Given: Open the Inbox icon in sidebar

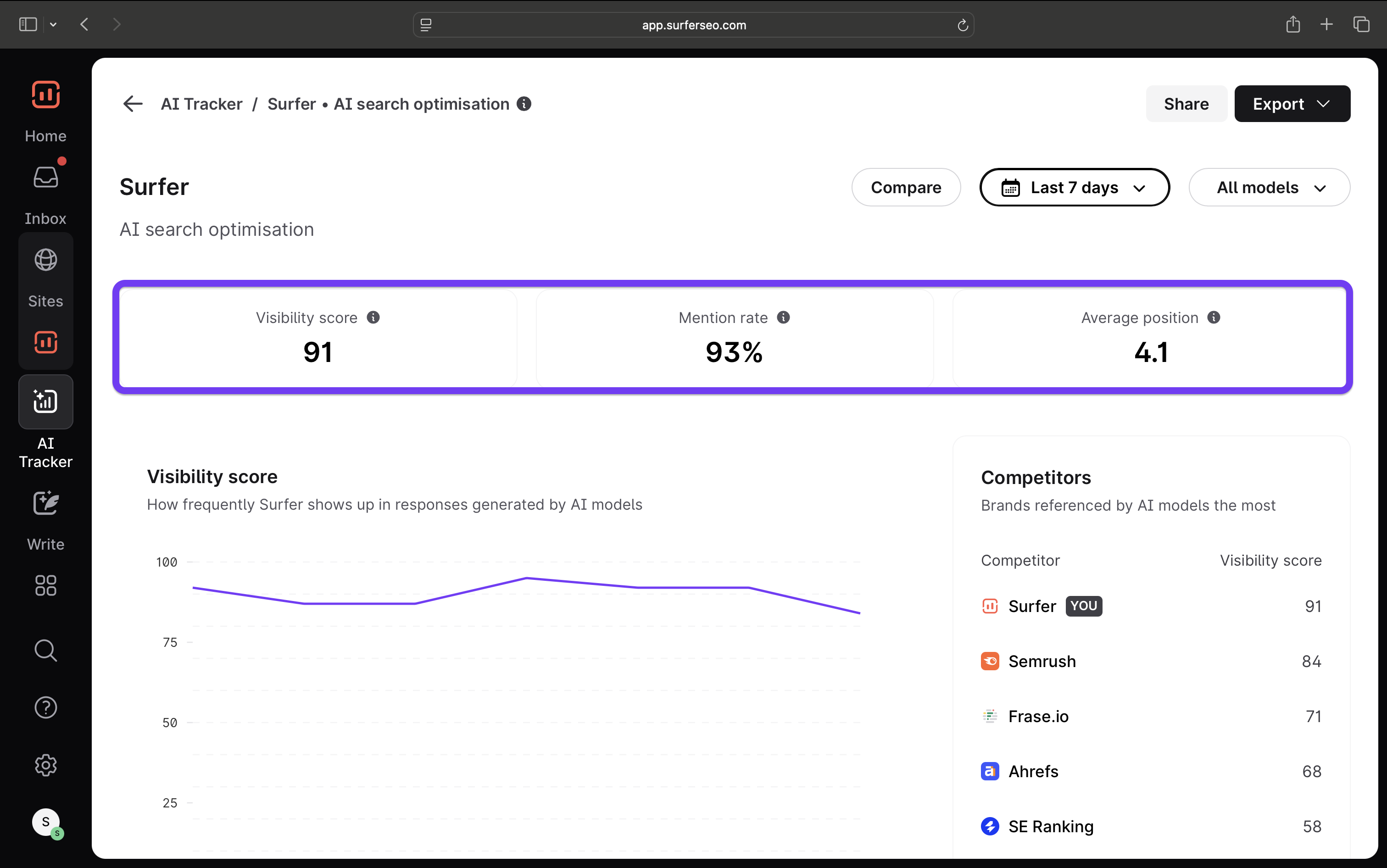Looking at the screenshot, I should pos(45,178).
